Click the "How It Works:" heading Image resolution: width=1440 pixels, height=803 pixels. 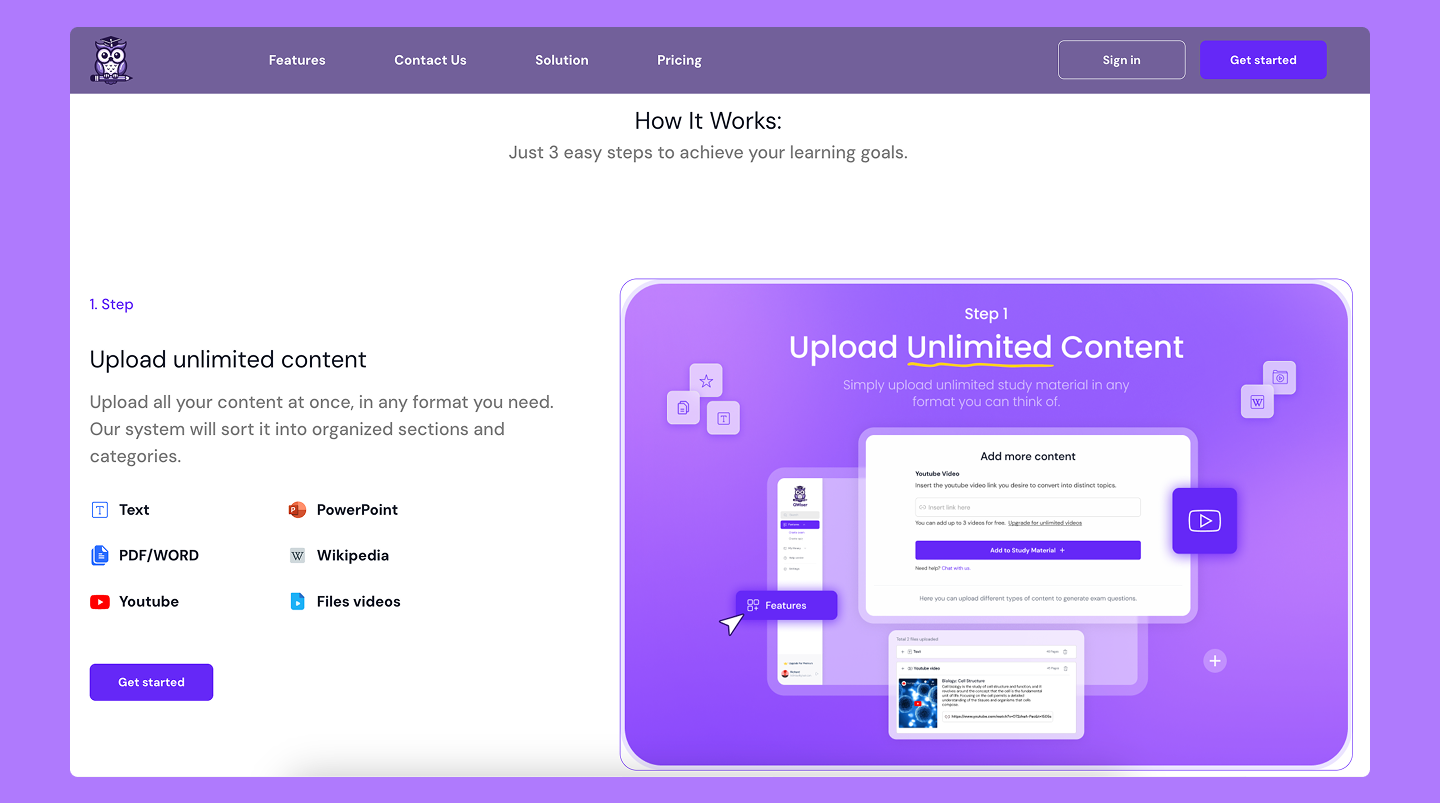(708, 121)
